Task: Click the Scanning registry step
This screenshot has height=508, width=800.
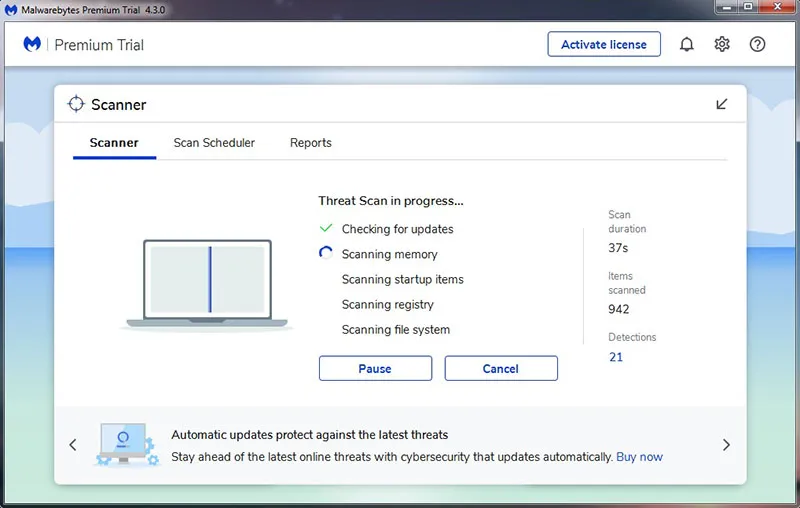Action: point(387,304)
